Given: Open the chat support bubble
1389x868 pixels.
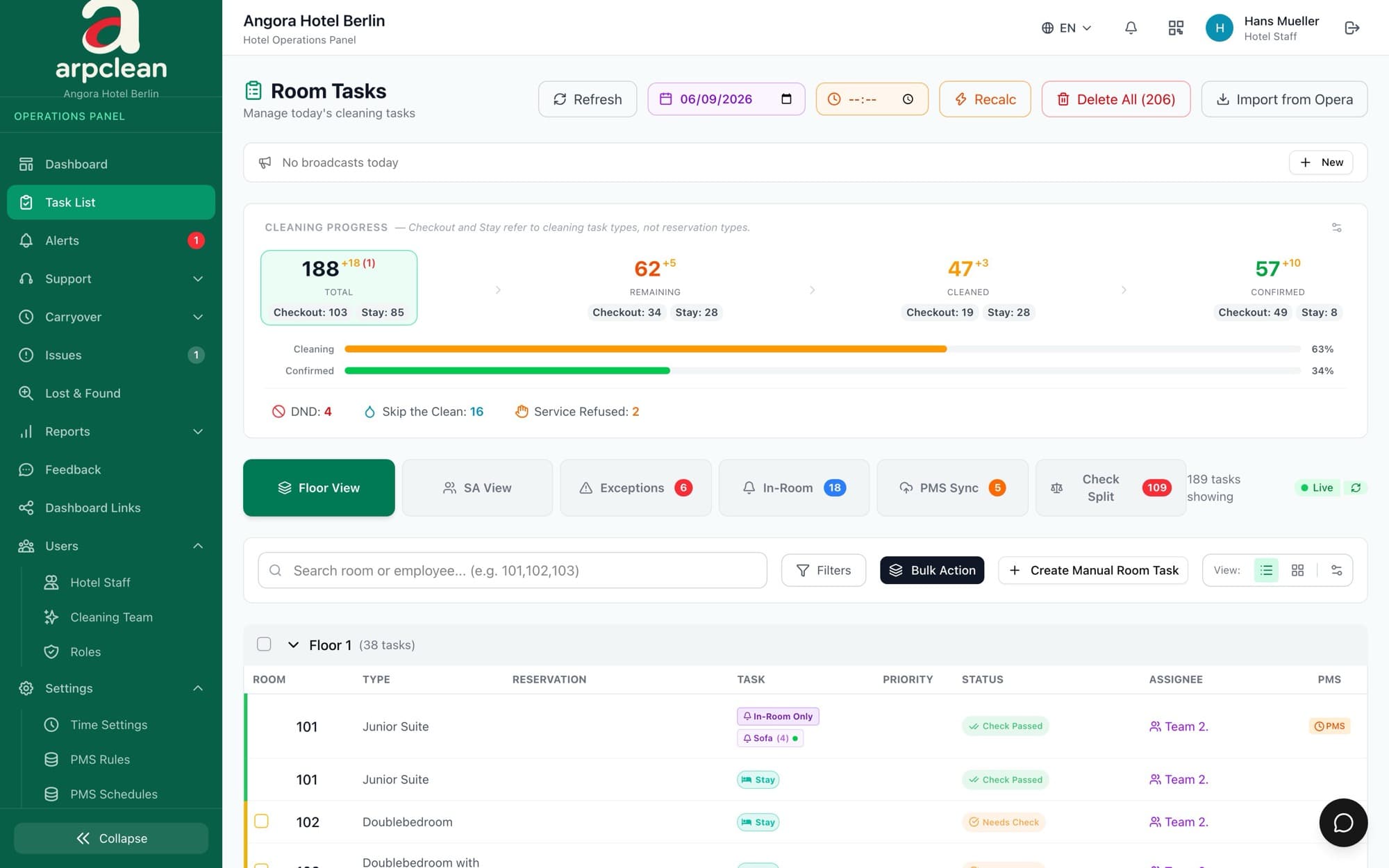Looking at the screenshot, I should (x=1343, y=822).
